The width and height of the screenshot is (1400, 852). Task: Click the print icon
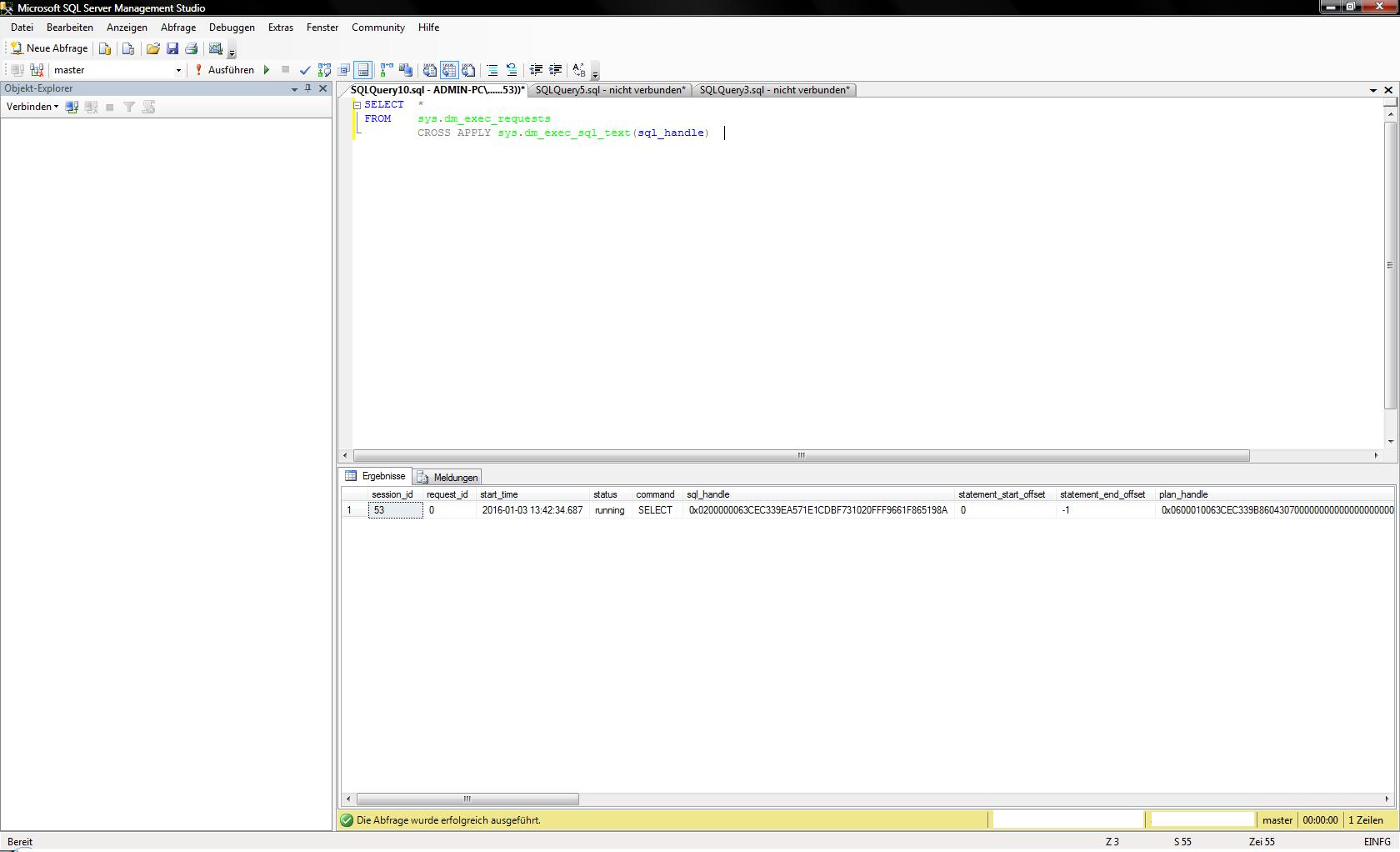pyautogui.click(x=192, y=48)
